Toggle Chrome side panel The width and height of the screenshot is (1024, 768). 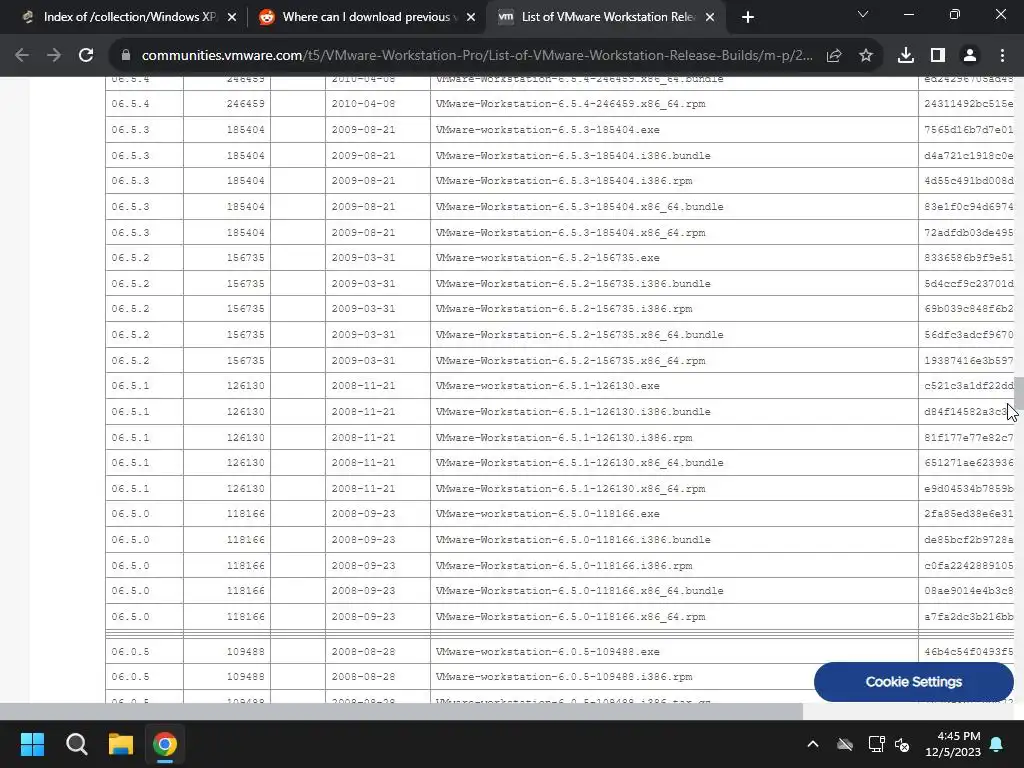pyautogui.click(x=938, y=56)
